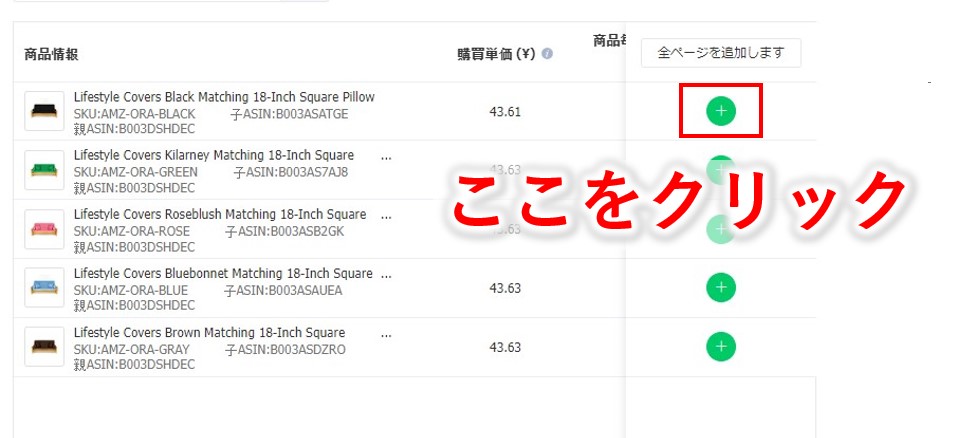Add the Roseblush product using its plus icon

[721, 229]
